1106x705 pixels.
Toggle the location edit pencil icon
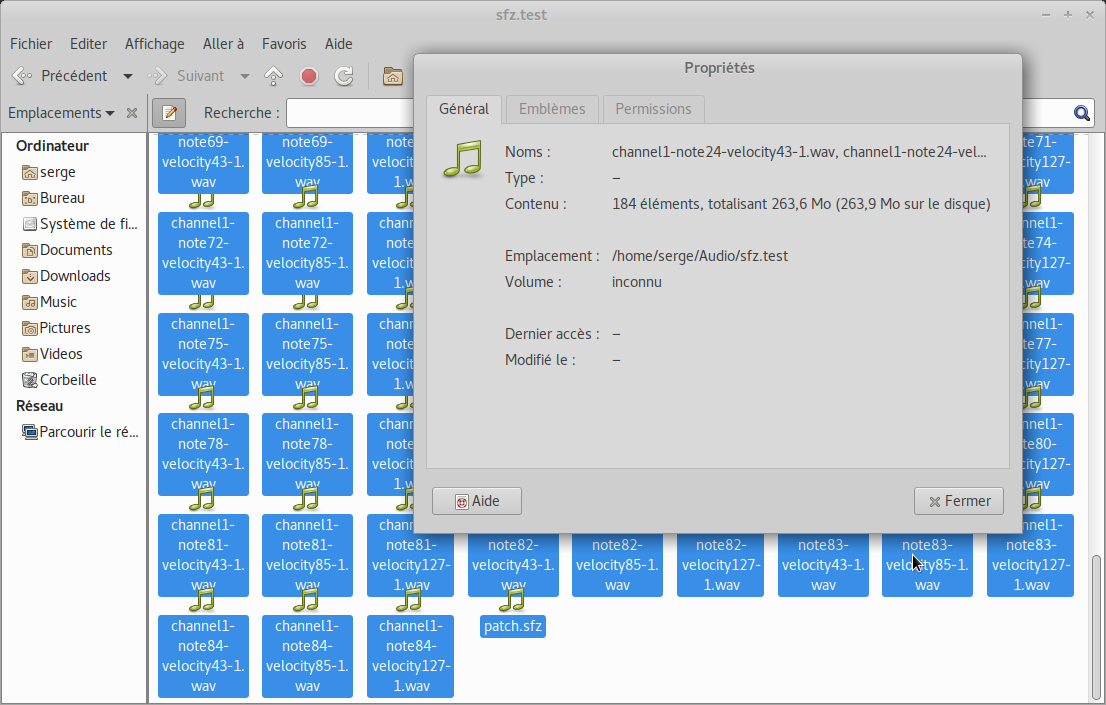pyautogui.click(x=169, y=113)
